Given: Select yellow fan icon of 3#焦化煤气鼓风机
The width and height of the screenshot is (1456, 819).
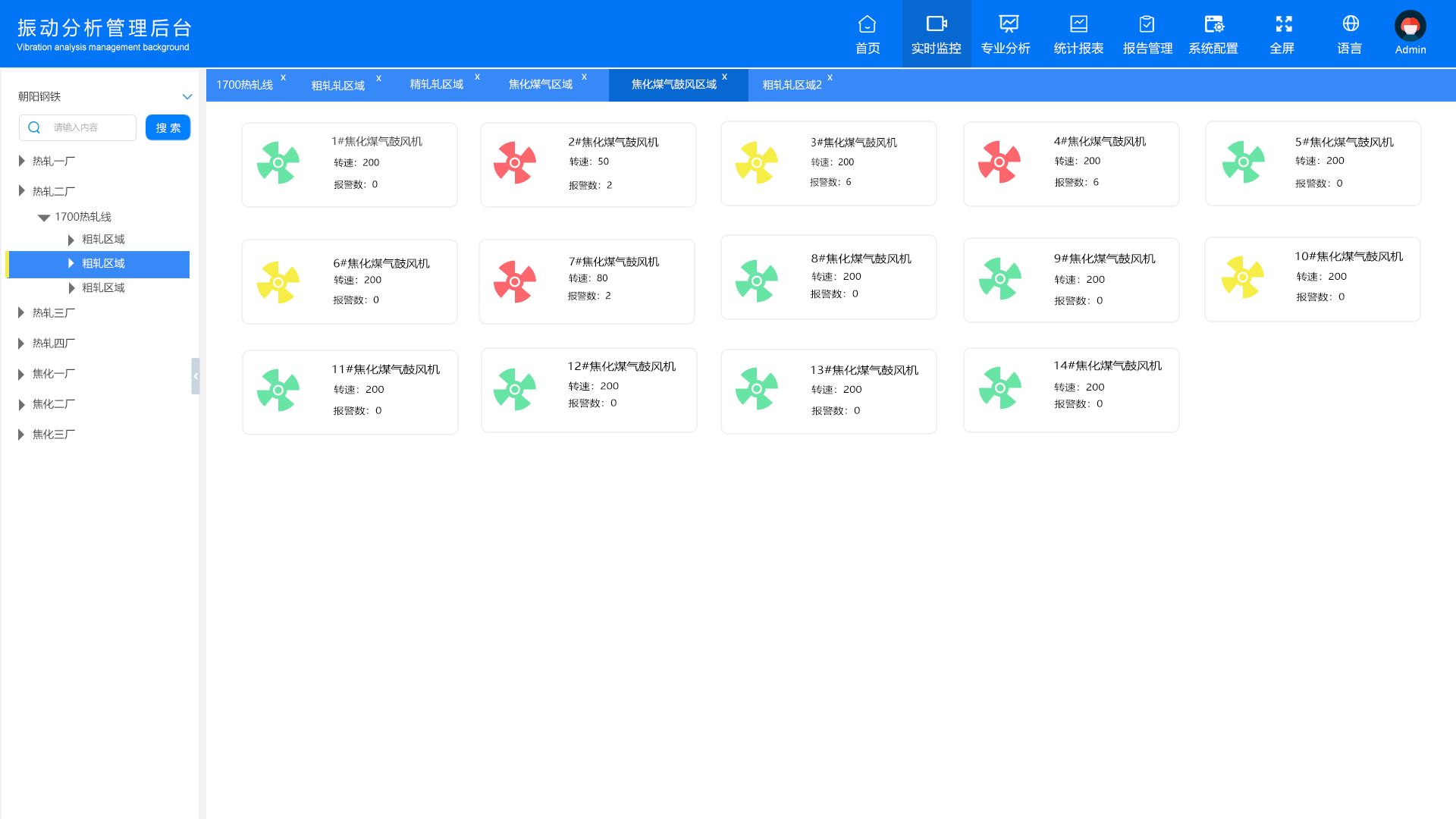Looking at the screenshot, I should click(757, 162).
